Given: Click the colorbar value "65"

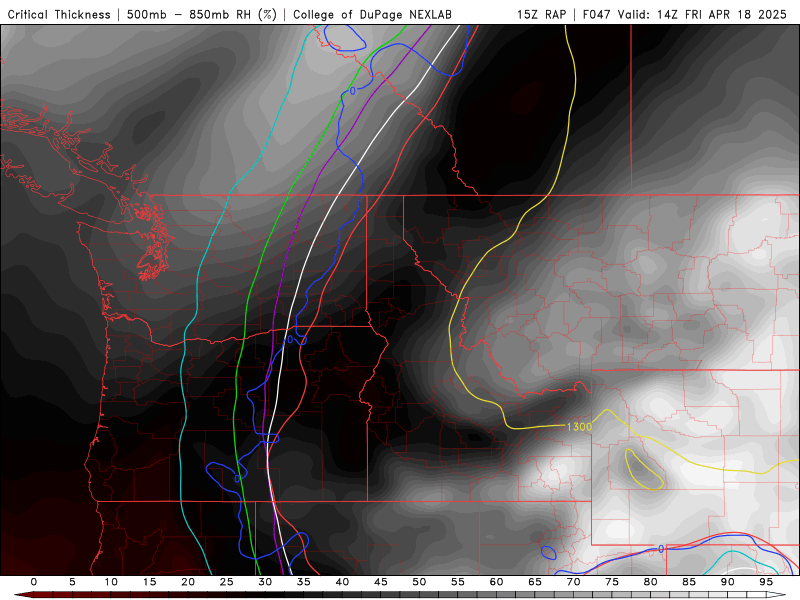Looking at the screenshot, I should click(x=535, y=582).
